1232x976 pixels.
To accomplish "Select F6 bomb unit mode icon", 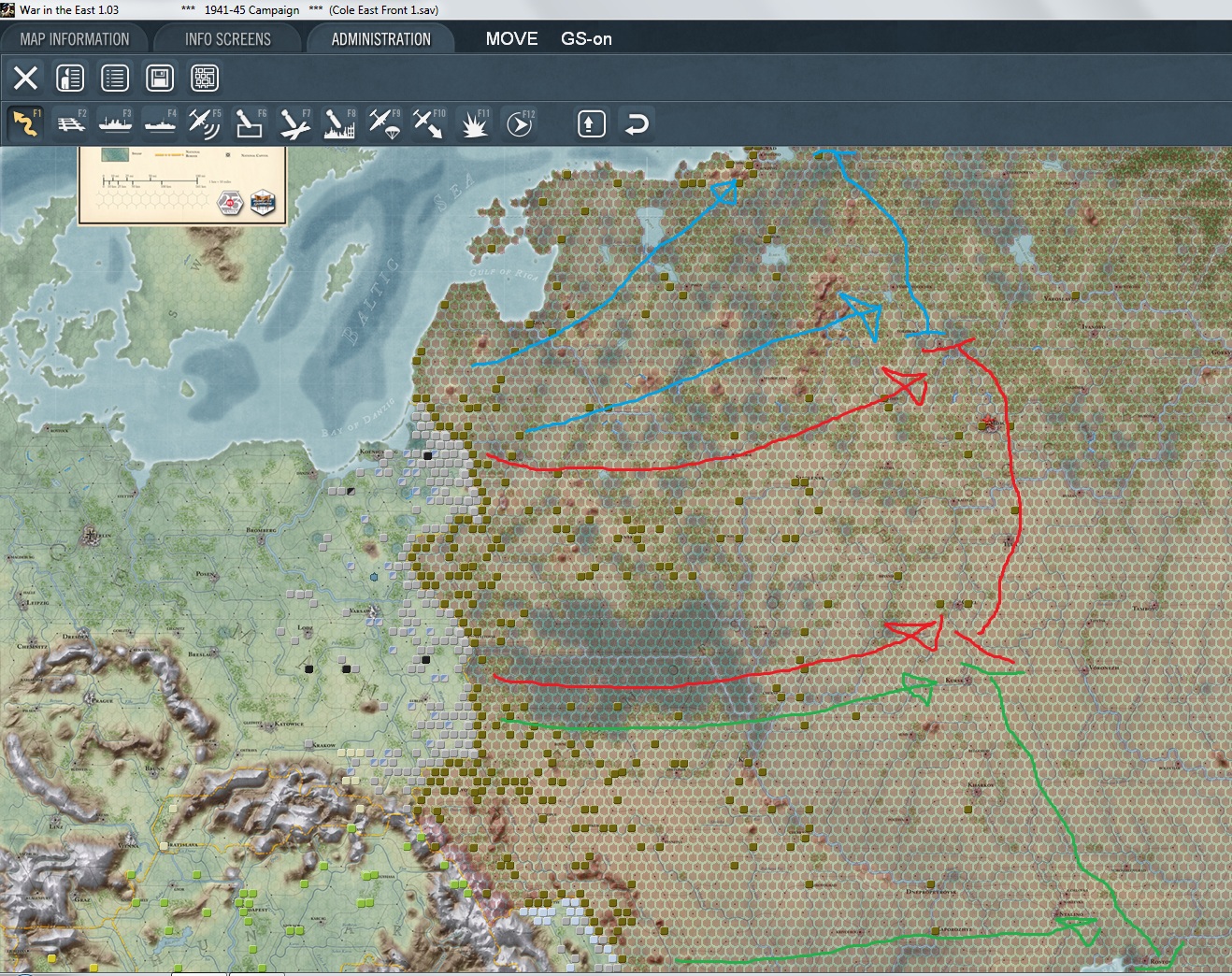I will [x=251, y=123].
